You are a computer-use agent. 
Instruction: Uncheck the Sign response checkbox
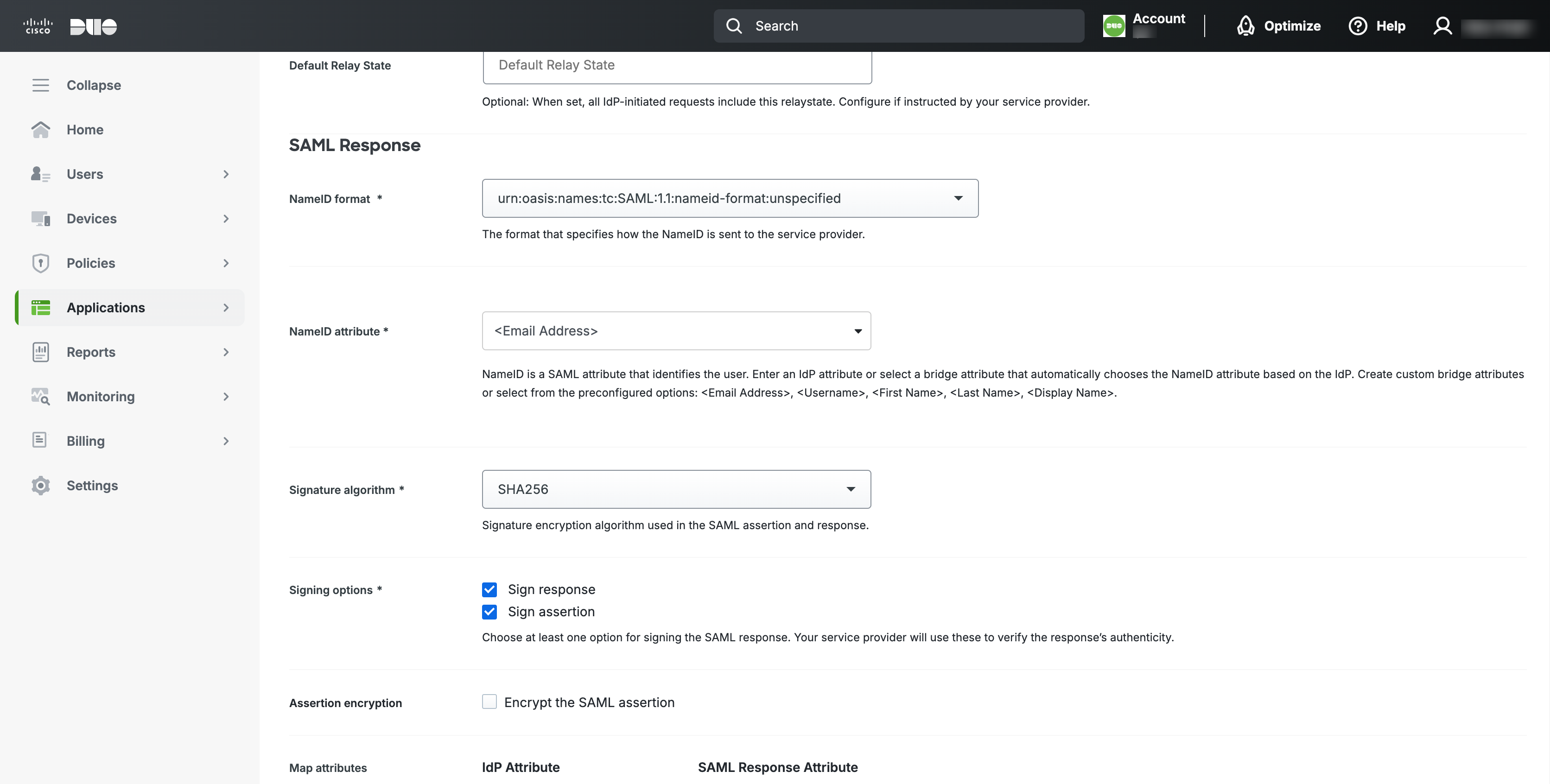(x=489, y=590)
